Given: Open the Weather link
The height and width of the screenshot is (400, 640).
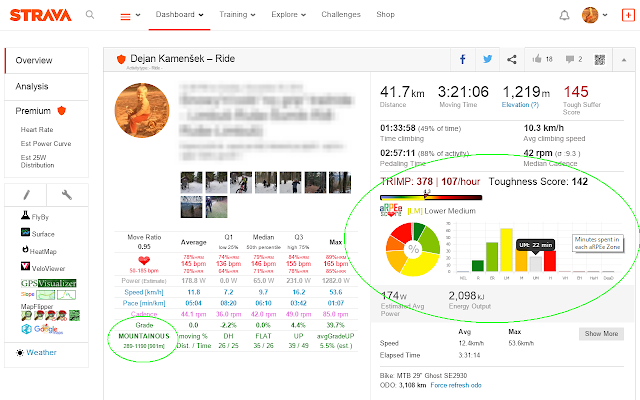Looking at the screenshot, I should (x=41, y=353).
